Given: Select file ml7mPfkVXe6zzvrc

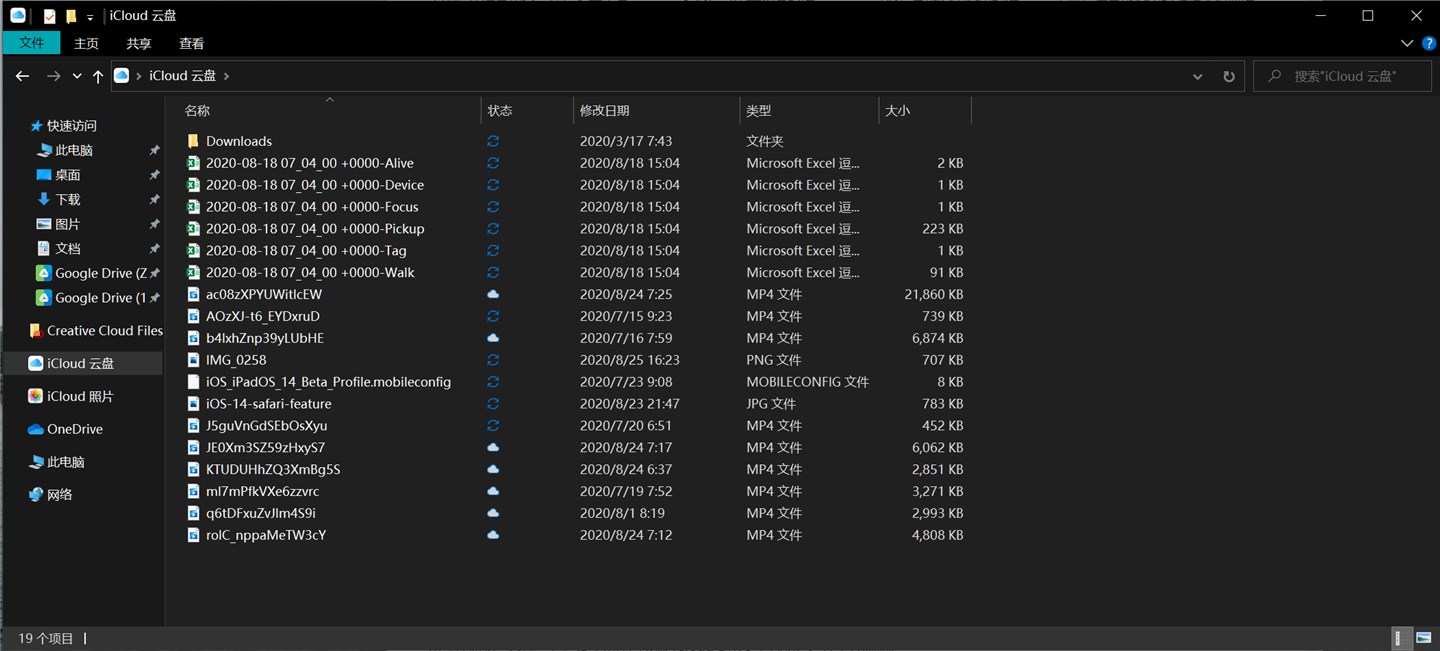Looking at the screenshot, I should [263, 492].
